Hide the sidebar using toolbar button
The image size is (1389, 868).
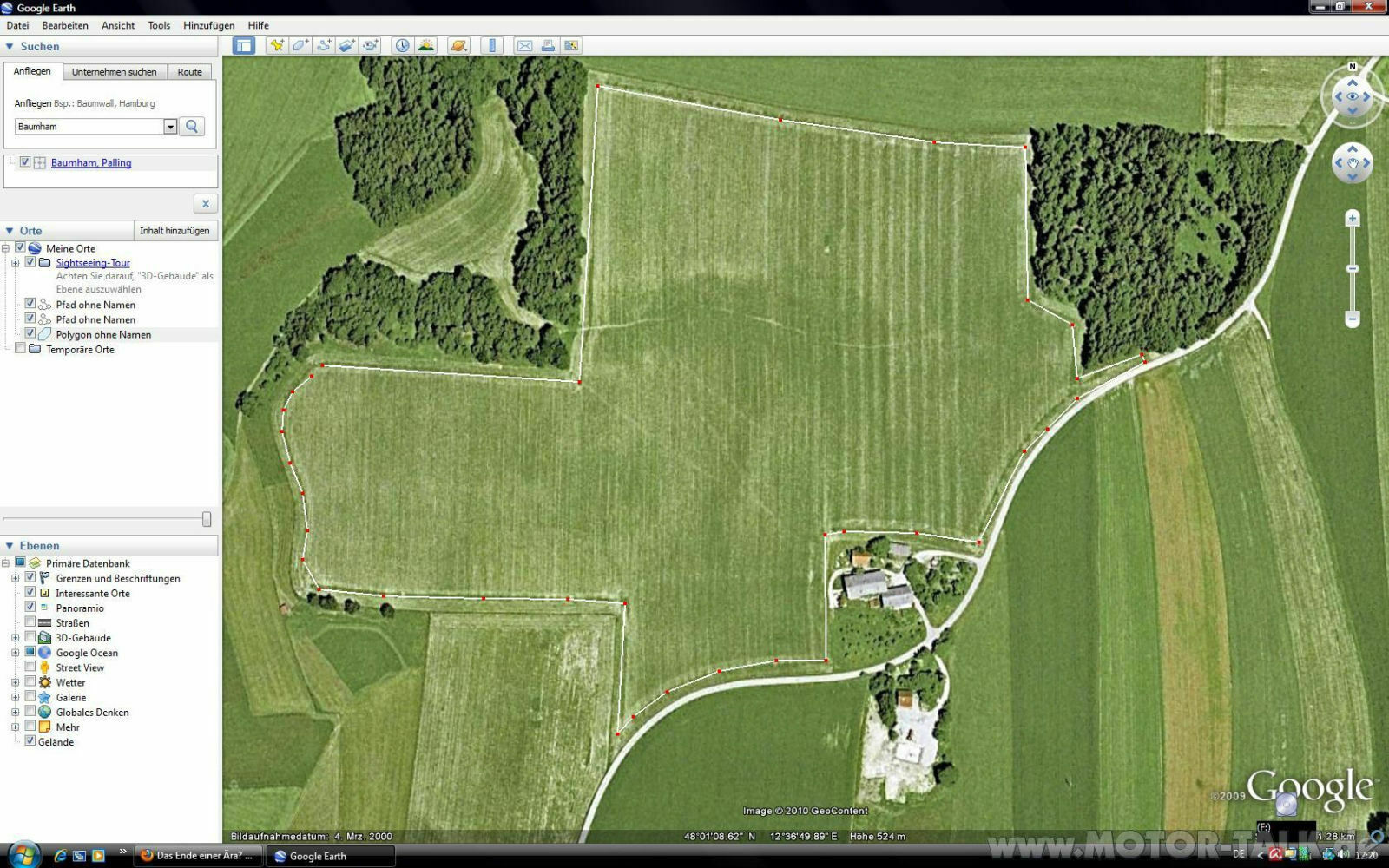coord(244,46)
